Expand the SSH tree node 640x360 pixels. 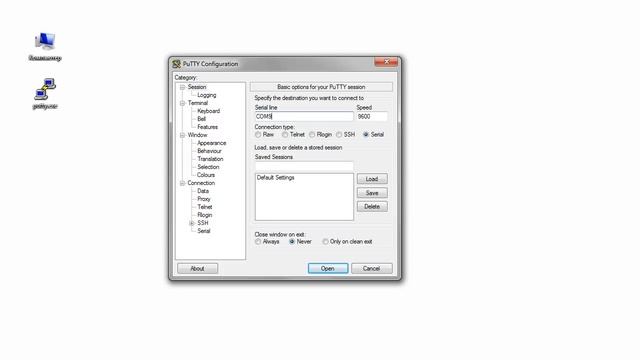192,223
